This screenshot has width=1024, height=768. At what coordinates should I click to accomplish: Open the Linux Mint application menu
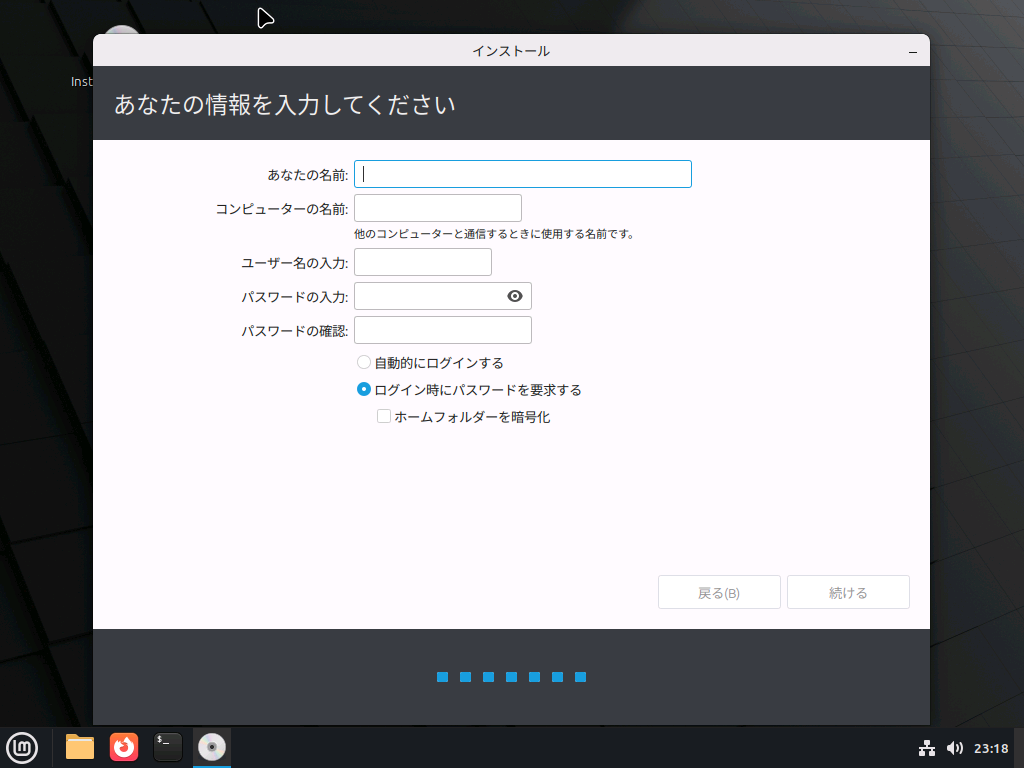coord(22,747)
